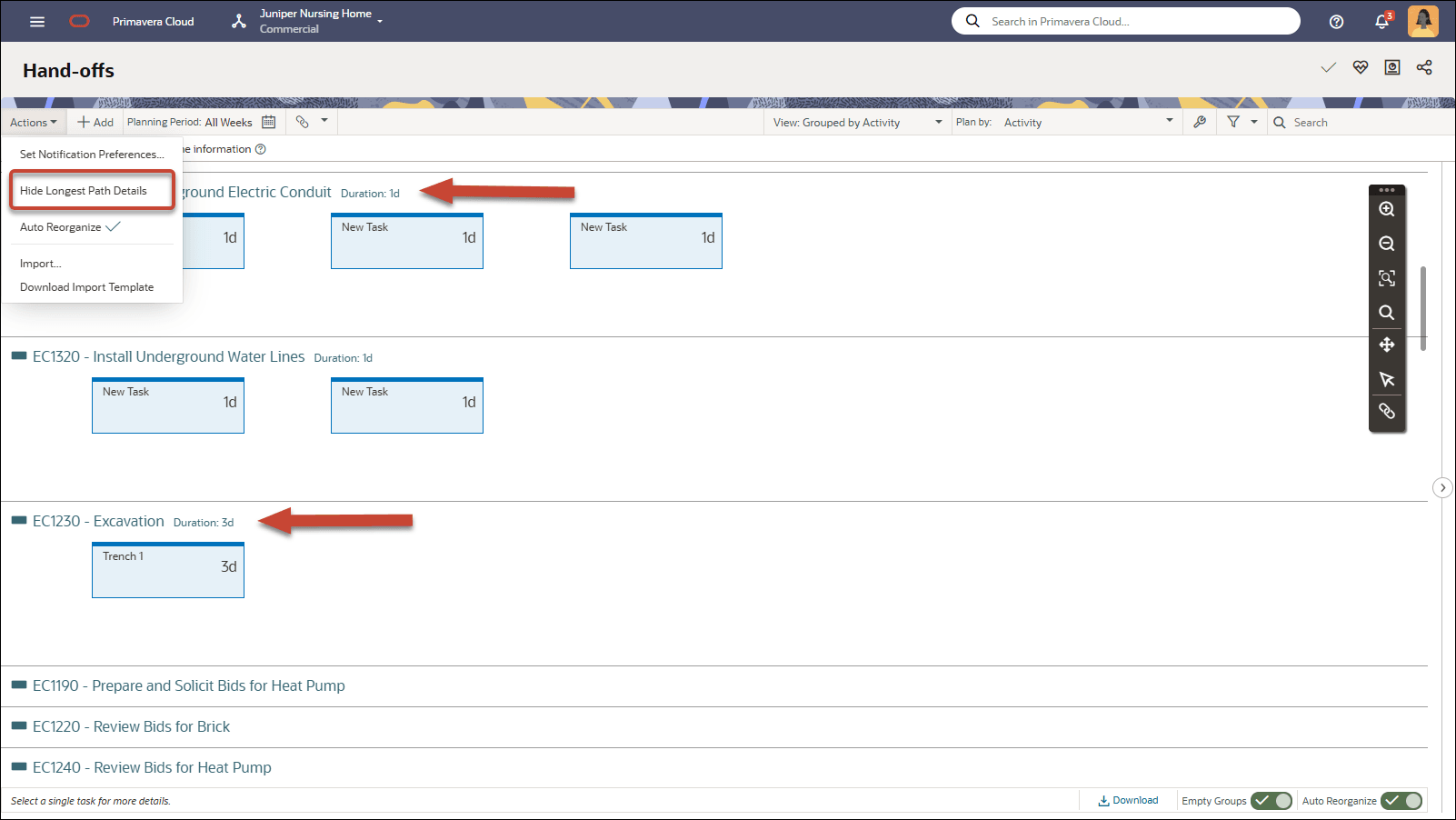
Task: Open notifications bell icon
Action: point(1382,21)
